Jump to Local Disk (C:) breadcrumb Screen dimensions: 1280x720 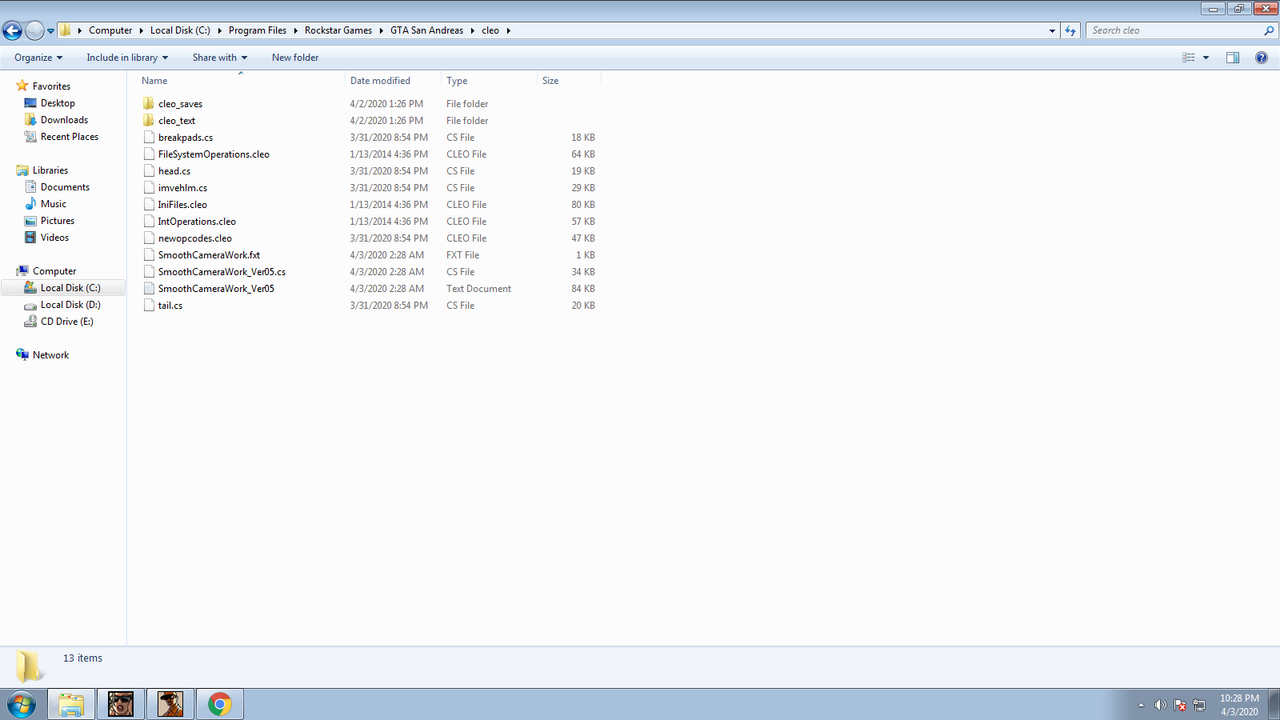point(180,30)
